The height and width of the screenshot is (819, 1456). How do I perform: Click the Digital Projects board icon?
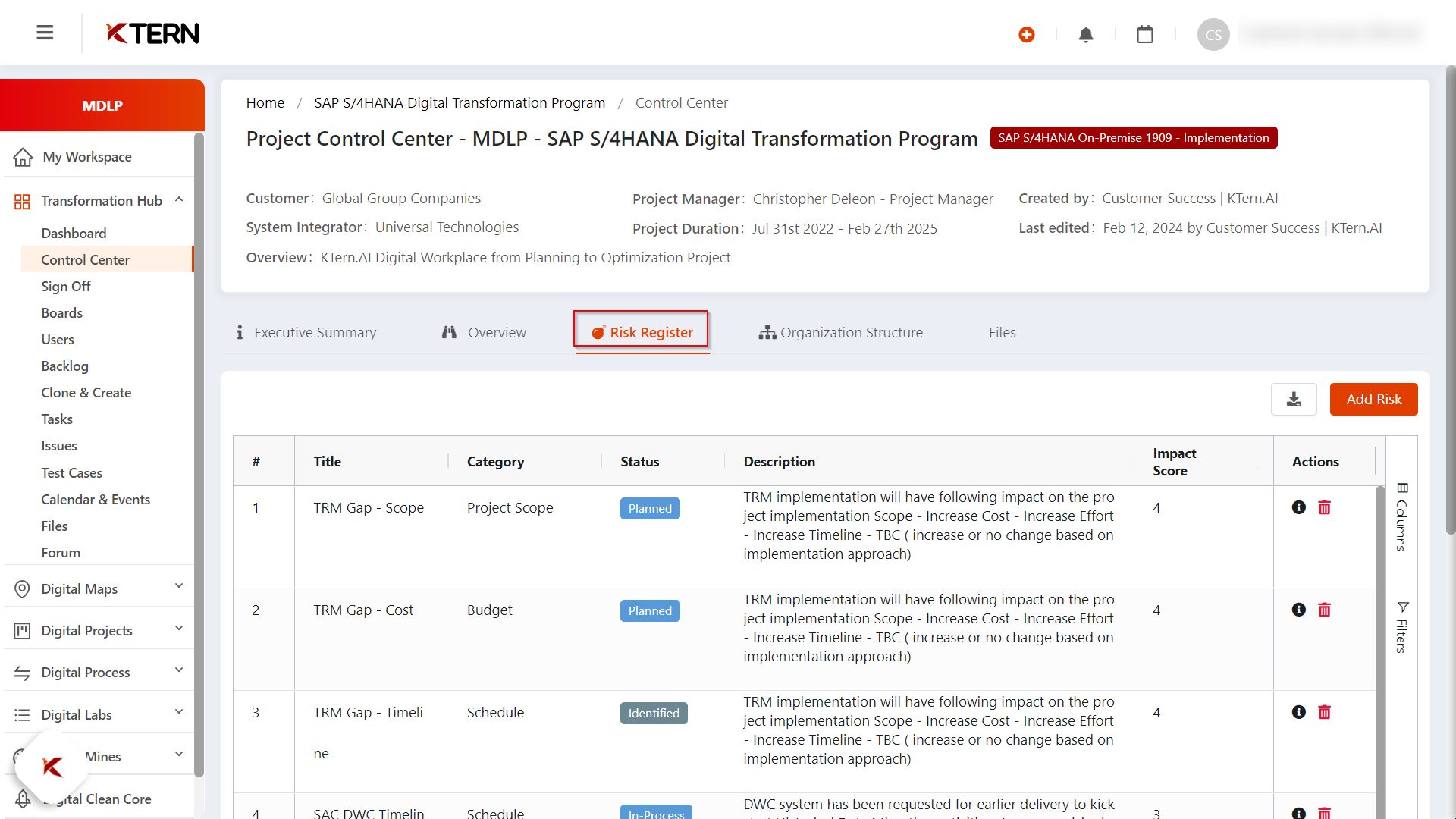[x=22, y=631]
